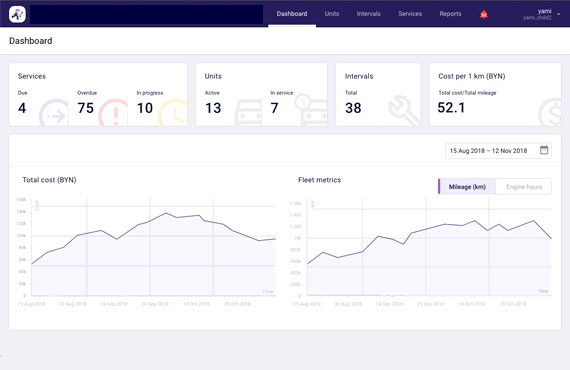Switch fleet metrics to Mileage (km)

pyautogui.click(x=467, y=187)
